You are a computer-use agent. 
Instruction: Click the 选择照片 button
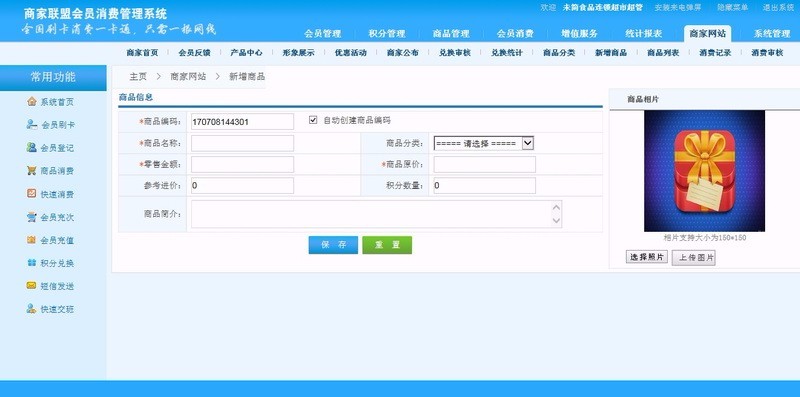point(646,257)
